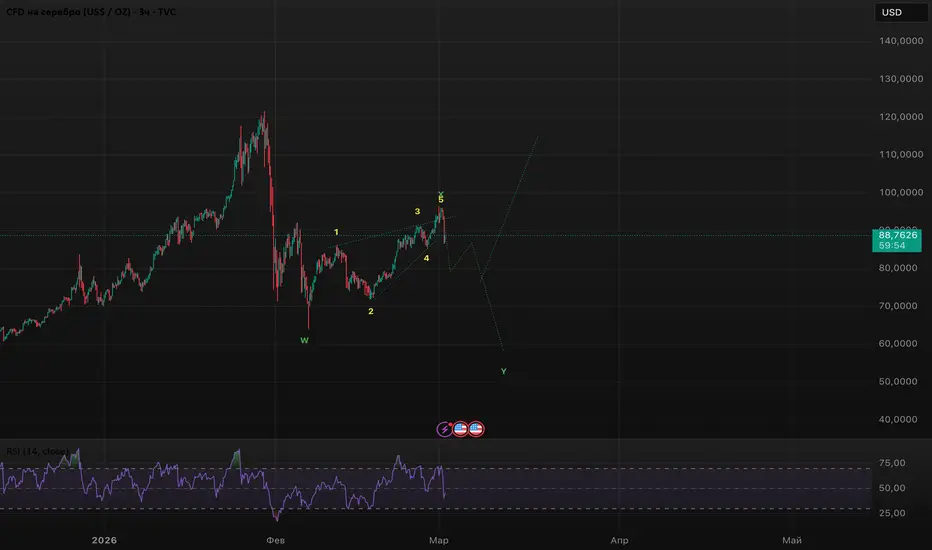
Task: Select the yellow wave label 4
Action: point(426,258)
